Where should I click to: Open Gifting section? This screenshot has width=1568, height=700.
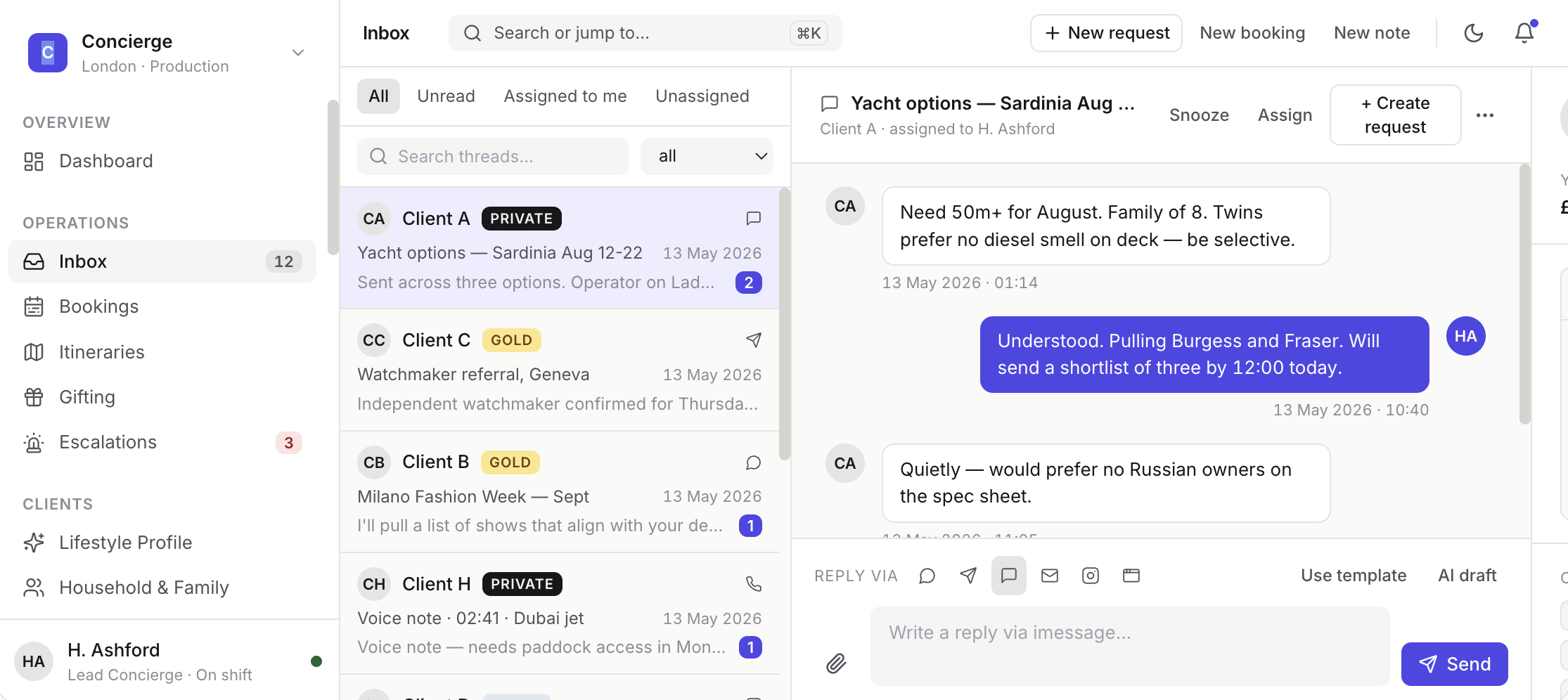tap(162, 397)
